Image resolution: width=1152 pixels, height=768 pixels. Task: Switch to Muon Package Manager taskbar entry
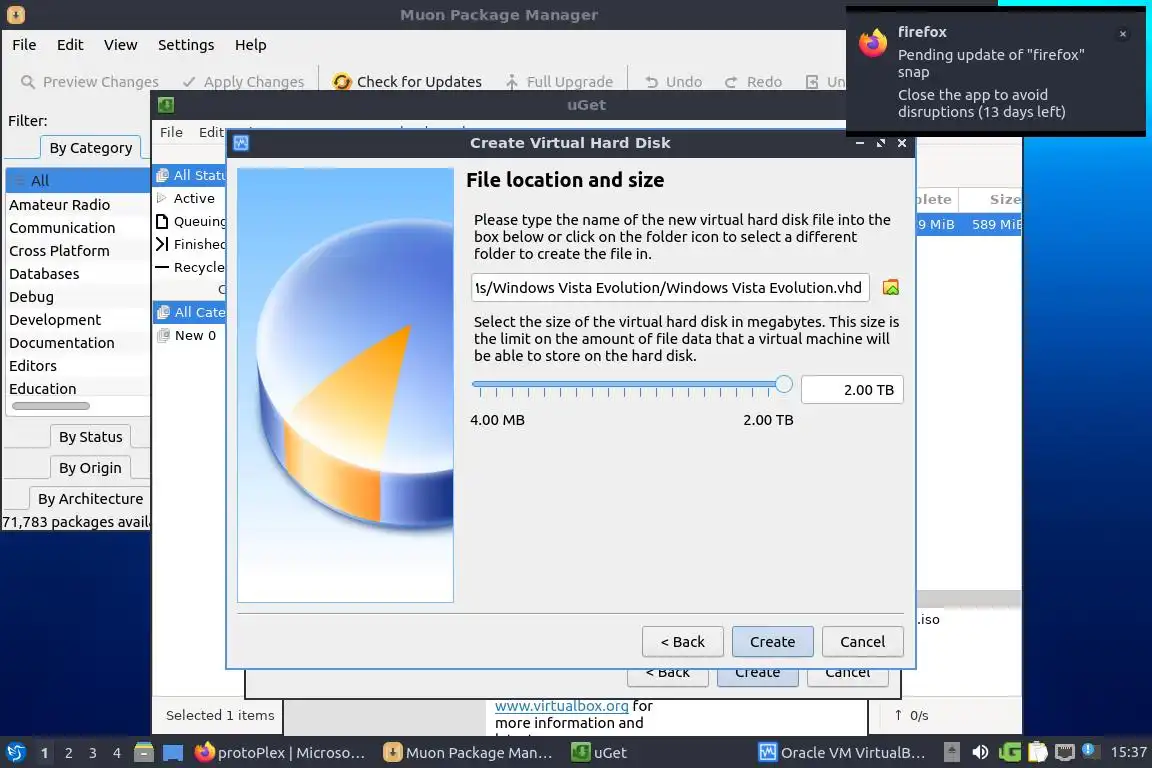(x=468, y=753)
